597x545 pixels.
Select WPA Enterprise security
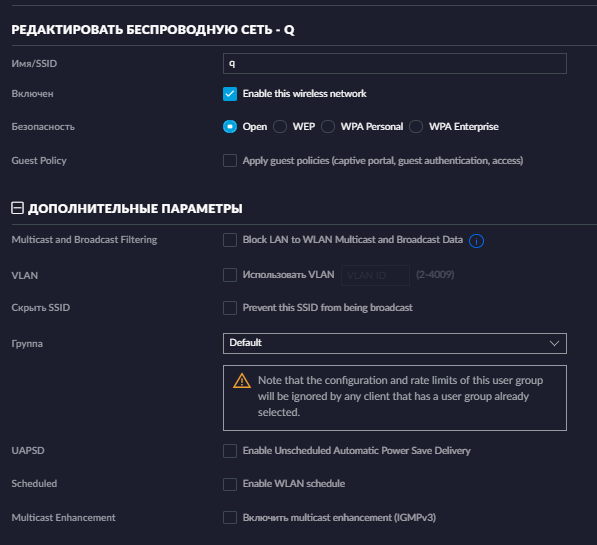416,126
